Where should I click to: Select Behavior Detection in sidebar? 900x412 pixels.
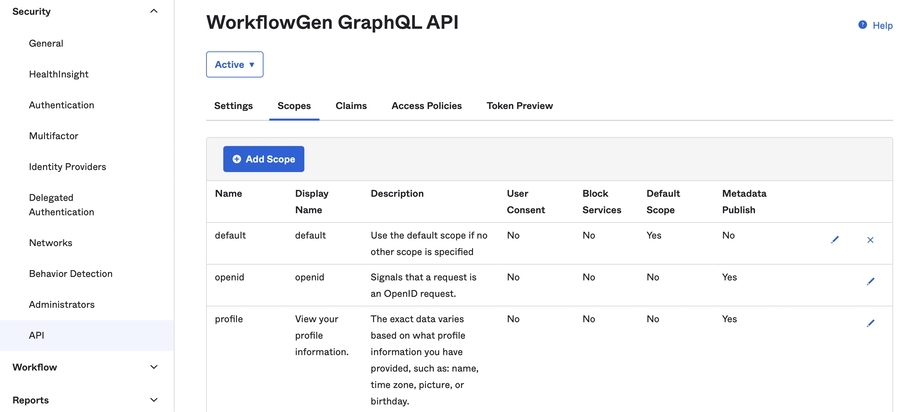pos(70,274)
